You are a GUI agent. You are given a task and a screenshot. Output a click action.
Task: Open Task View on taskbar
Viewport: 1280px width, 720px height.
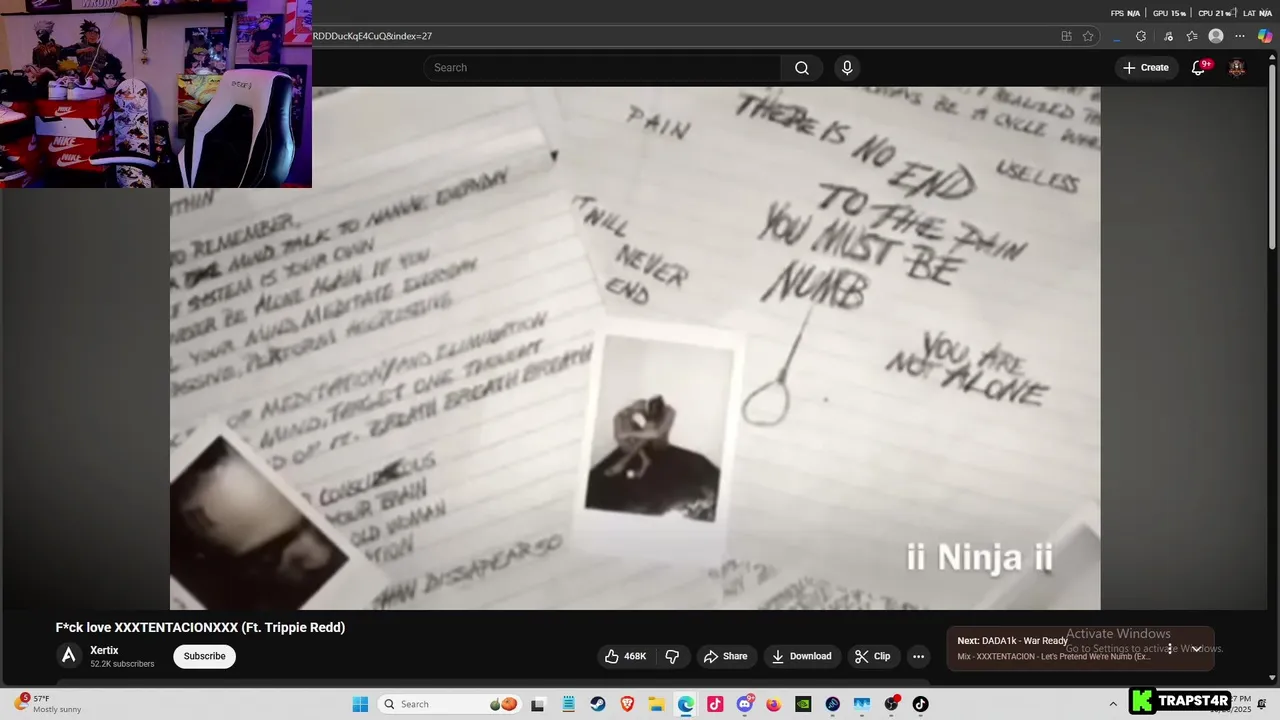[538, 704]
